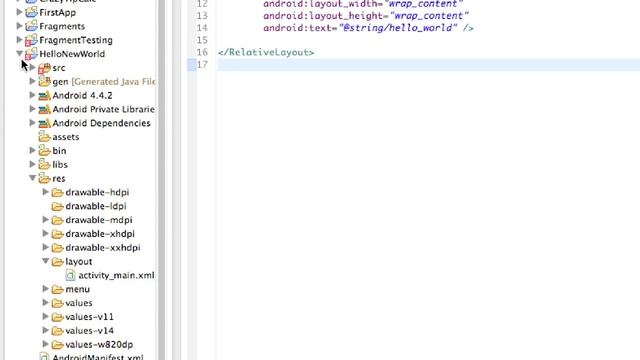Screen dimensions: 640x360
Task: Click the activity_main.xml file icon
Action: 70,276
